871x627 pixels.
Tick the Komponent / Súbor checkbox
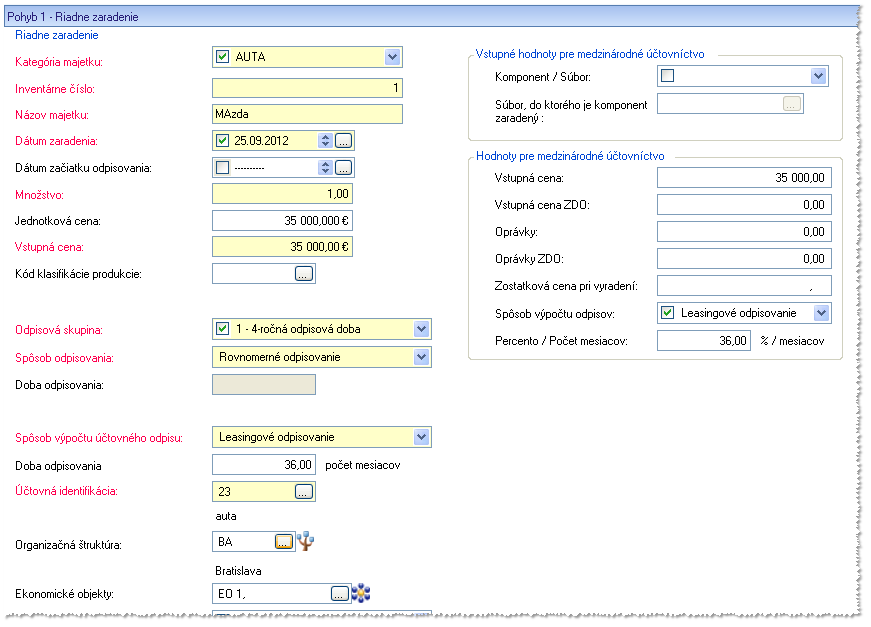[668, 76]
